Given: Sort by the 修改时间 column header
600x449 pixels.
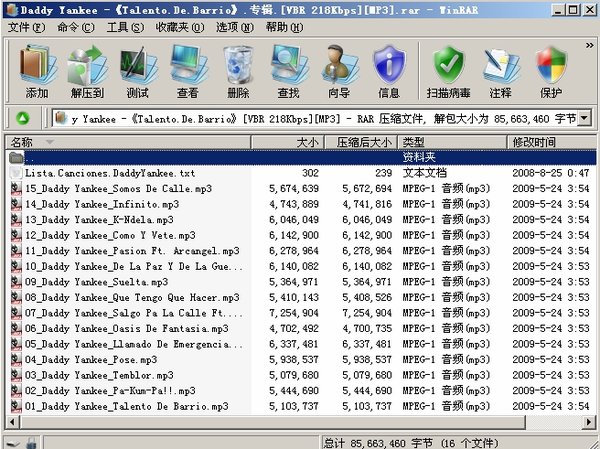Looking at the screenshot, I should pos(552,142).
